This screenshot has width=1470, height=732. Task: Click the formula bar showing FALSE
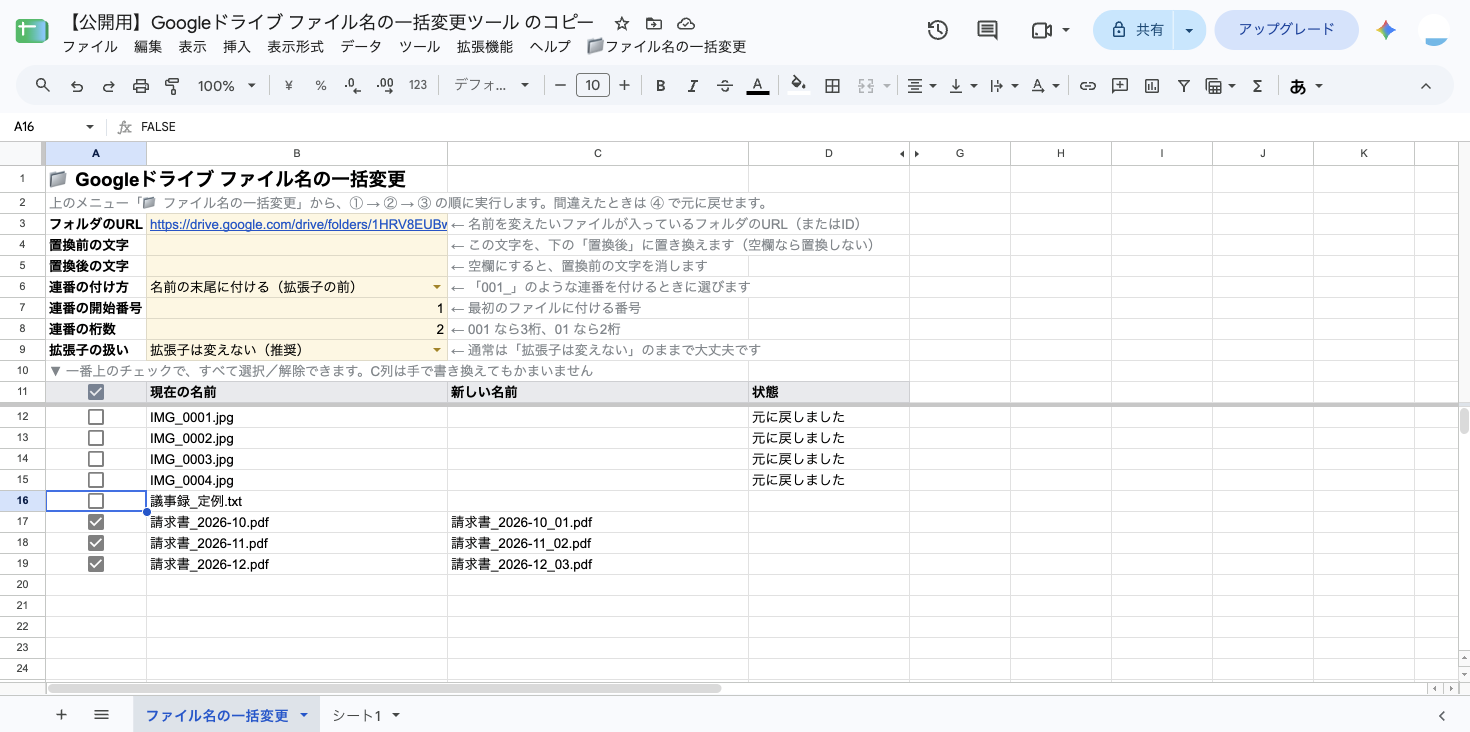800,127
